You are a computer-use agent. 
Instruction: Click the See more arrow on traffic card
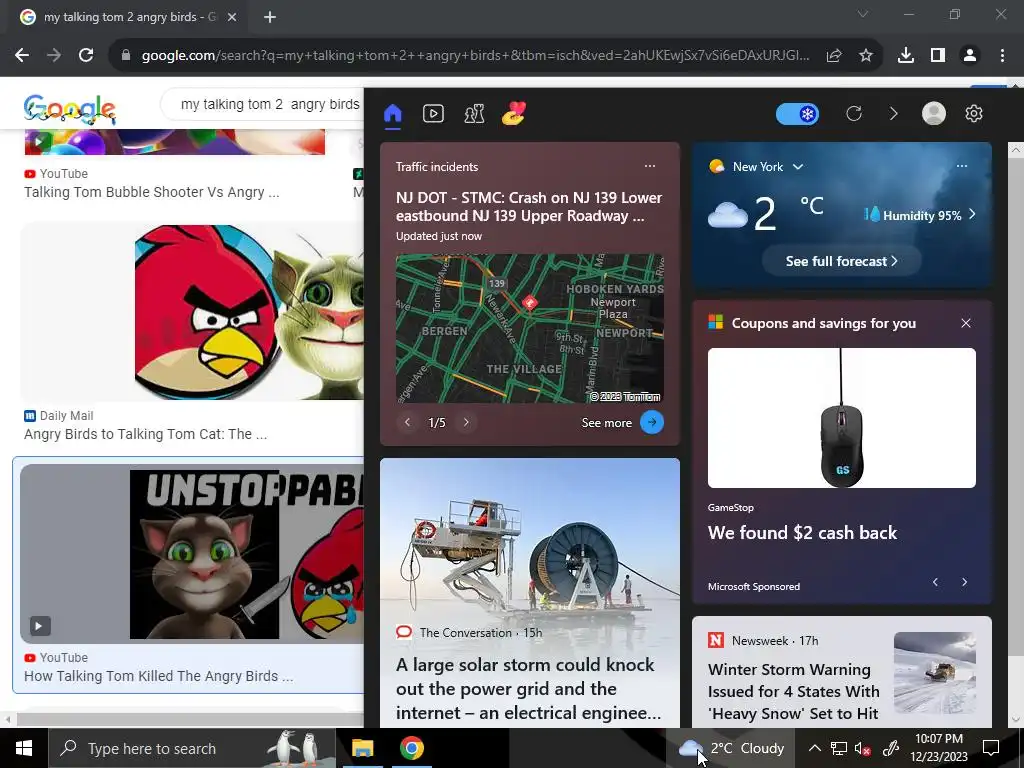tap(652, 423)
